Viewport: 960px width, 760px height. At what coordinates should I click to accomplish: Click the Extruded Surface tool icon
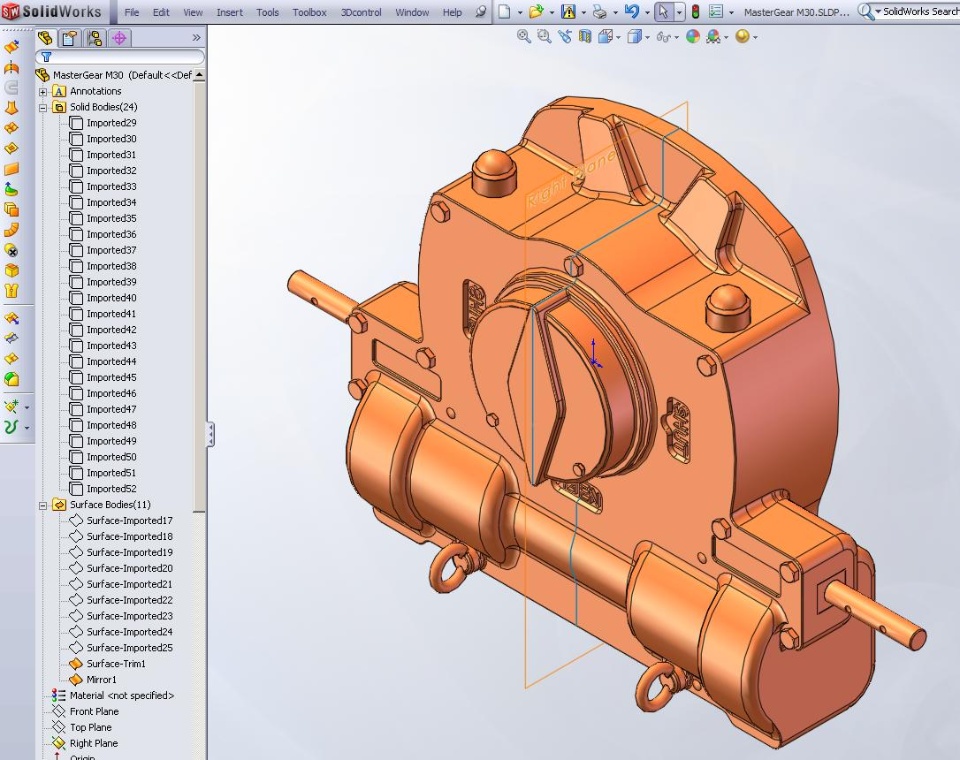pyautogui.click(x=12, y=47)
